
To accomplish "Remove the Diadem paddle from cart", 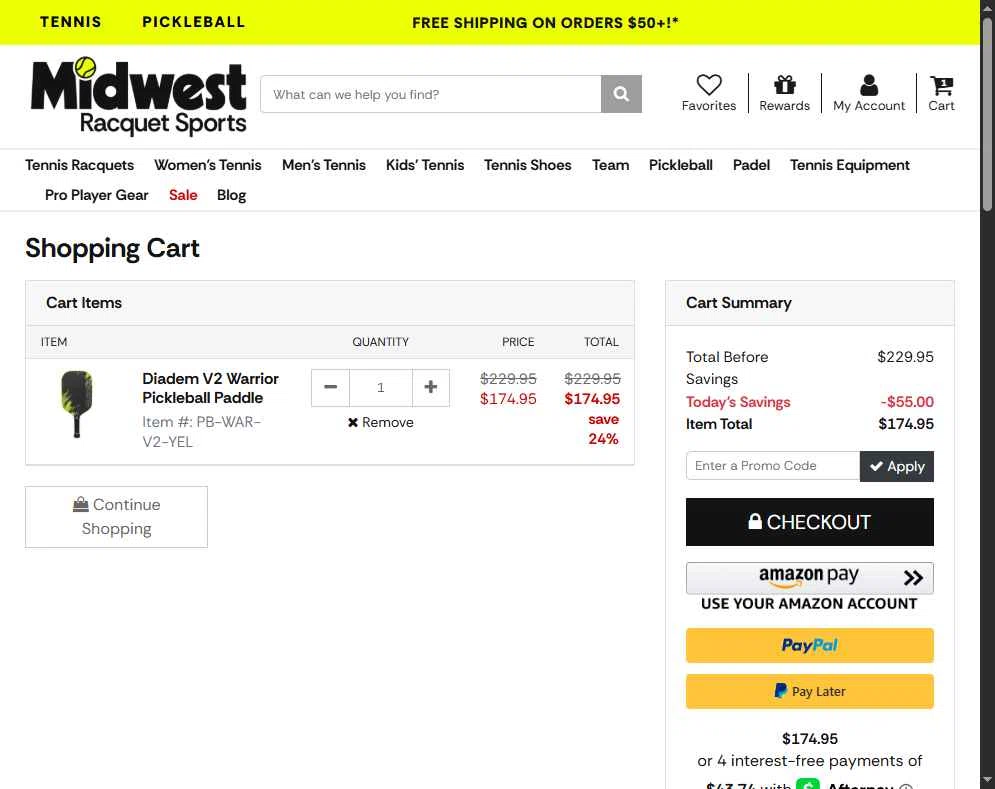I will pyautogui.click(x=381, y=422).
